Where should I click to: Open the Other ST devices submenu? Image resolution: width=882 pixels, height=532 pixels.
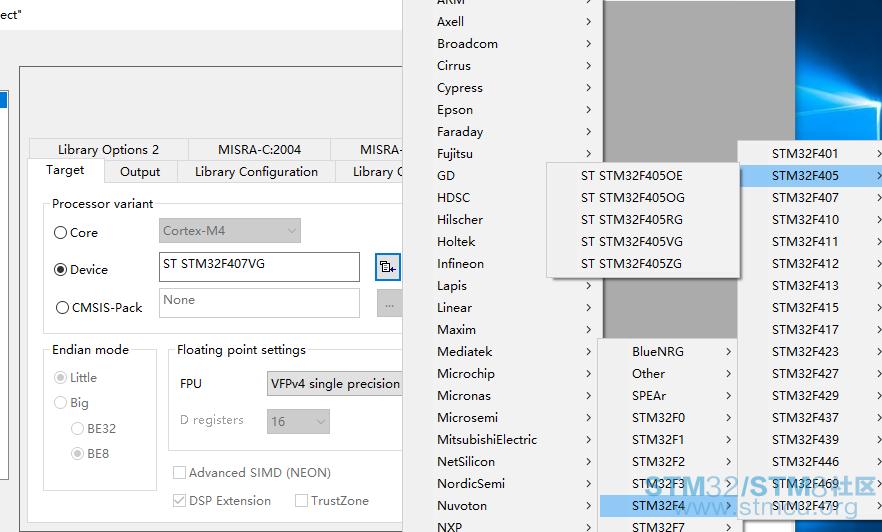(x=668, y=373)
